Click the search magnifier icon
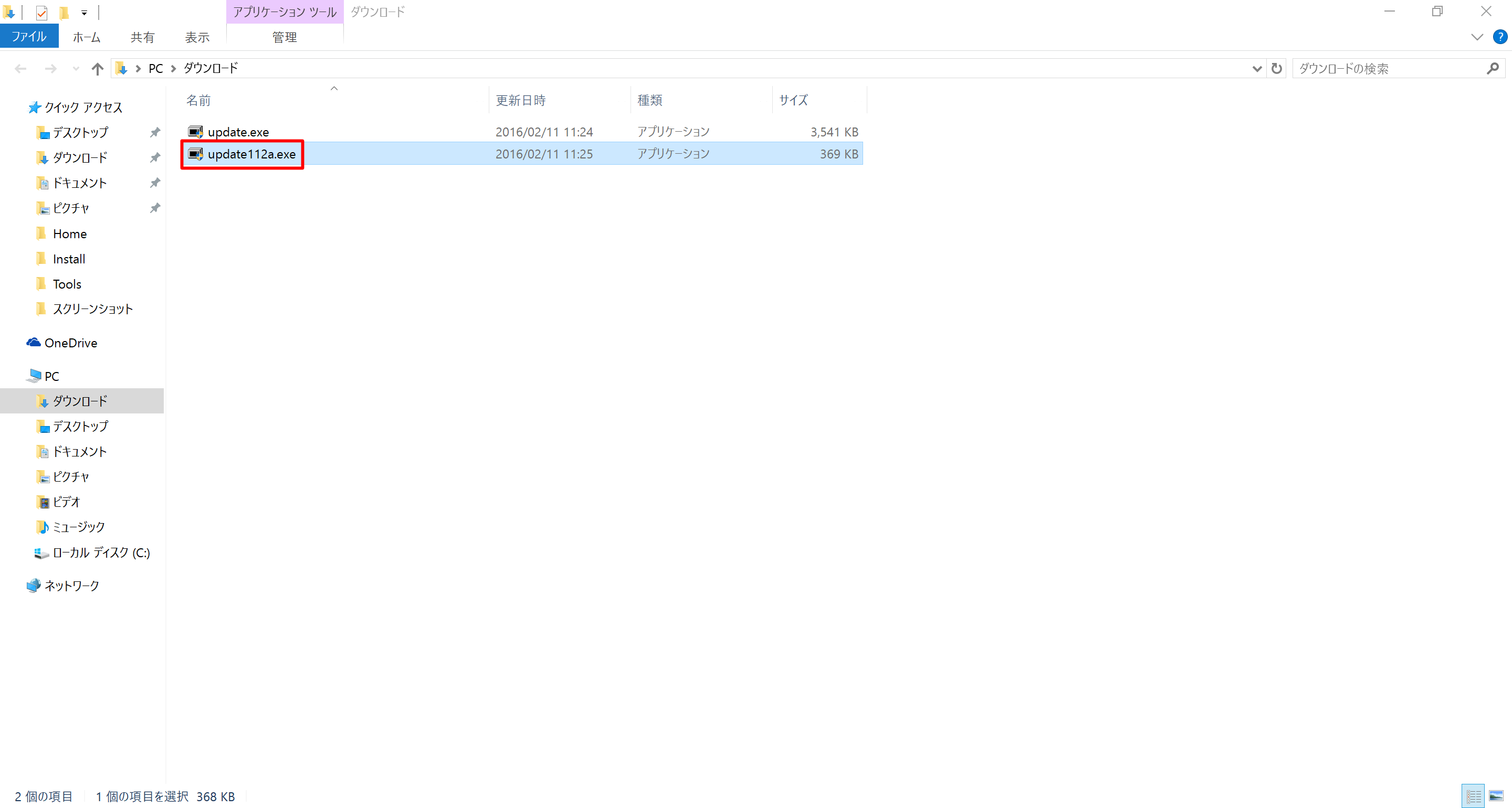 (x=1493, y=69)
